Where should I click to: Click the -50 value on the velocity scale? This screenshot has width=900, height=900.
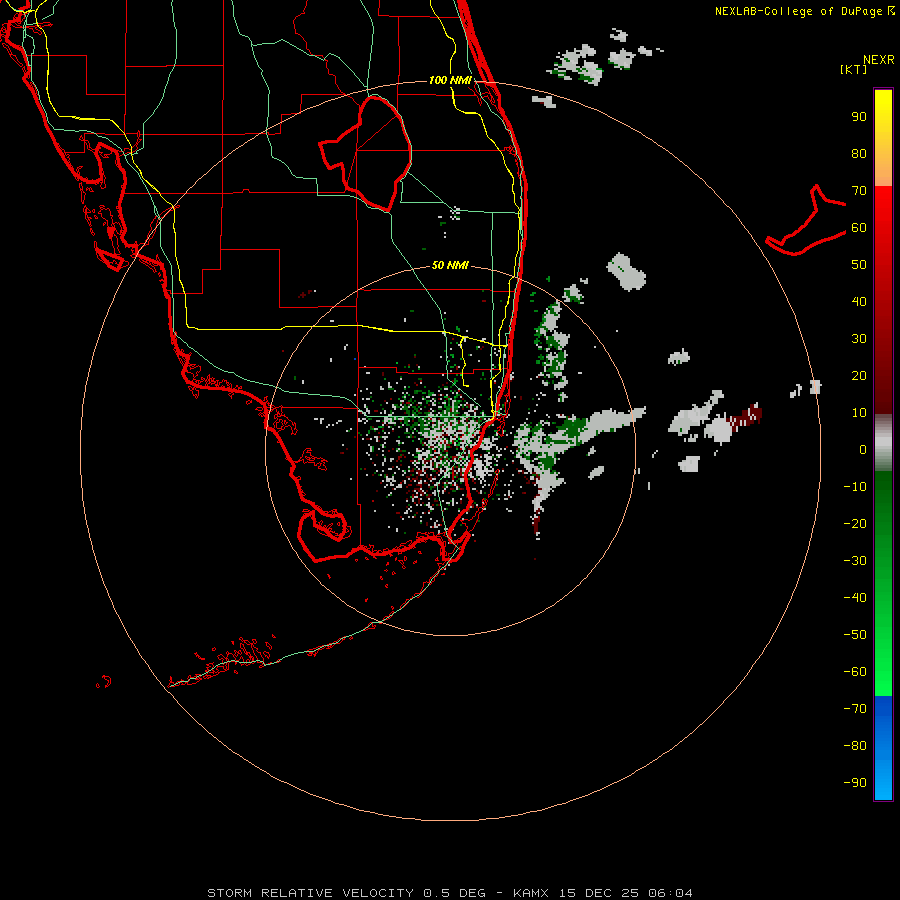coord(855,635)
